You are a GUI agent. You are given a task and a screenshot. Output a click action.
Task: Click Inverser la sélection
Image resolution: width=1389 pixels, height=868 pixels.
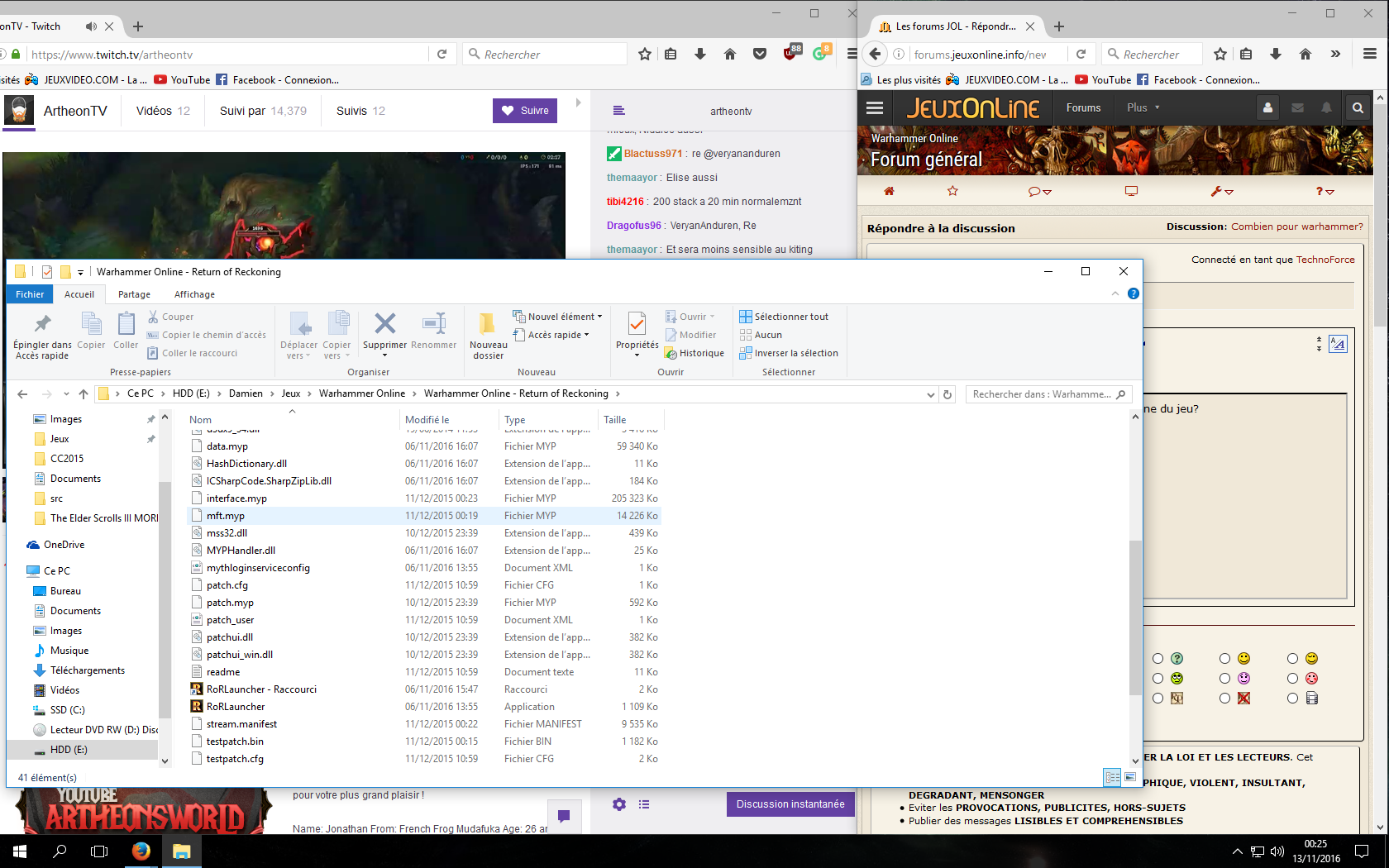(x=789, y=353)
